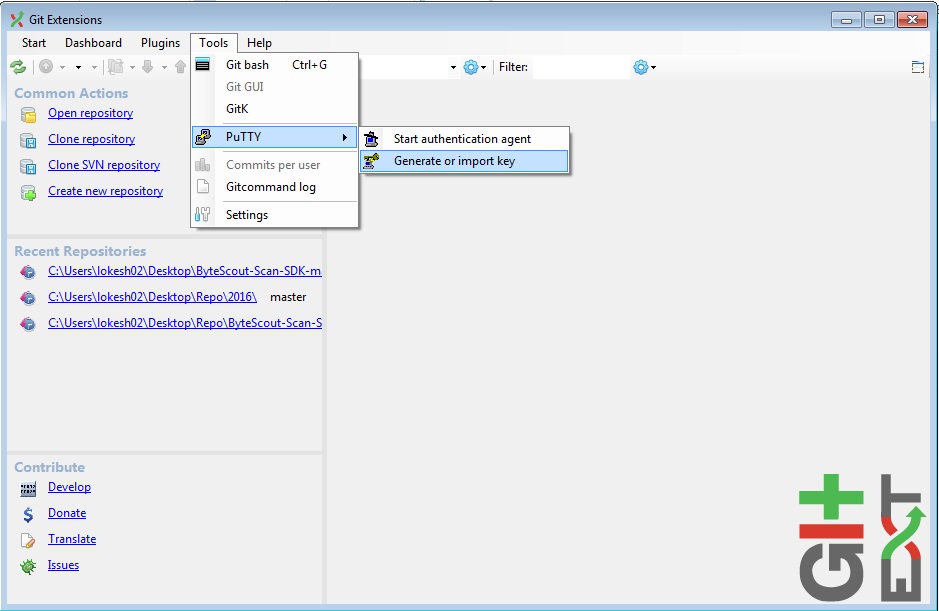The height and width of the screenshot is (611, 939).
Task: Click the Develop icon
Action: click(x=28, y=489)
